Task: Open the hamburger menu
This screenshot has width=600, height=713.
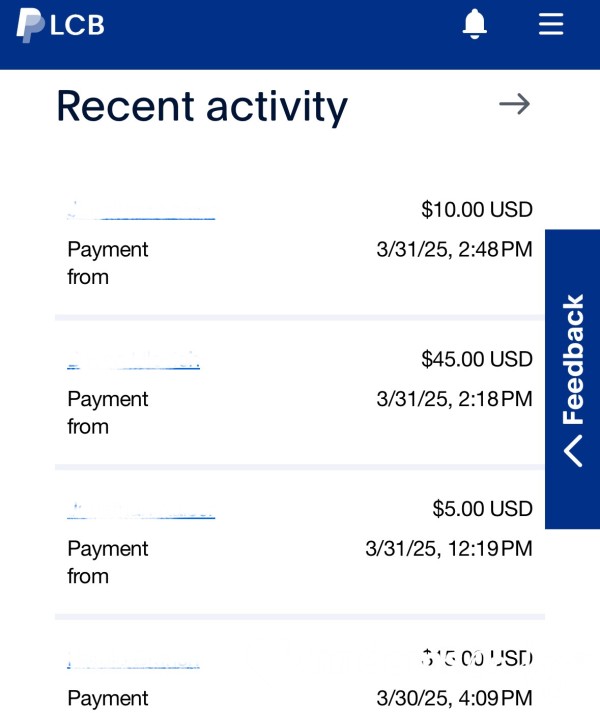Action: (551, 24)
